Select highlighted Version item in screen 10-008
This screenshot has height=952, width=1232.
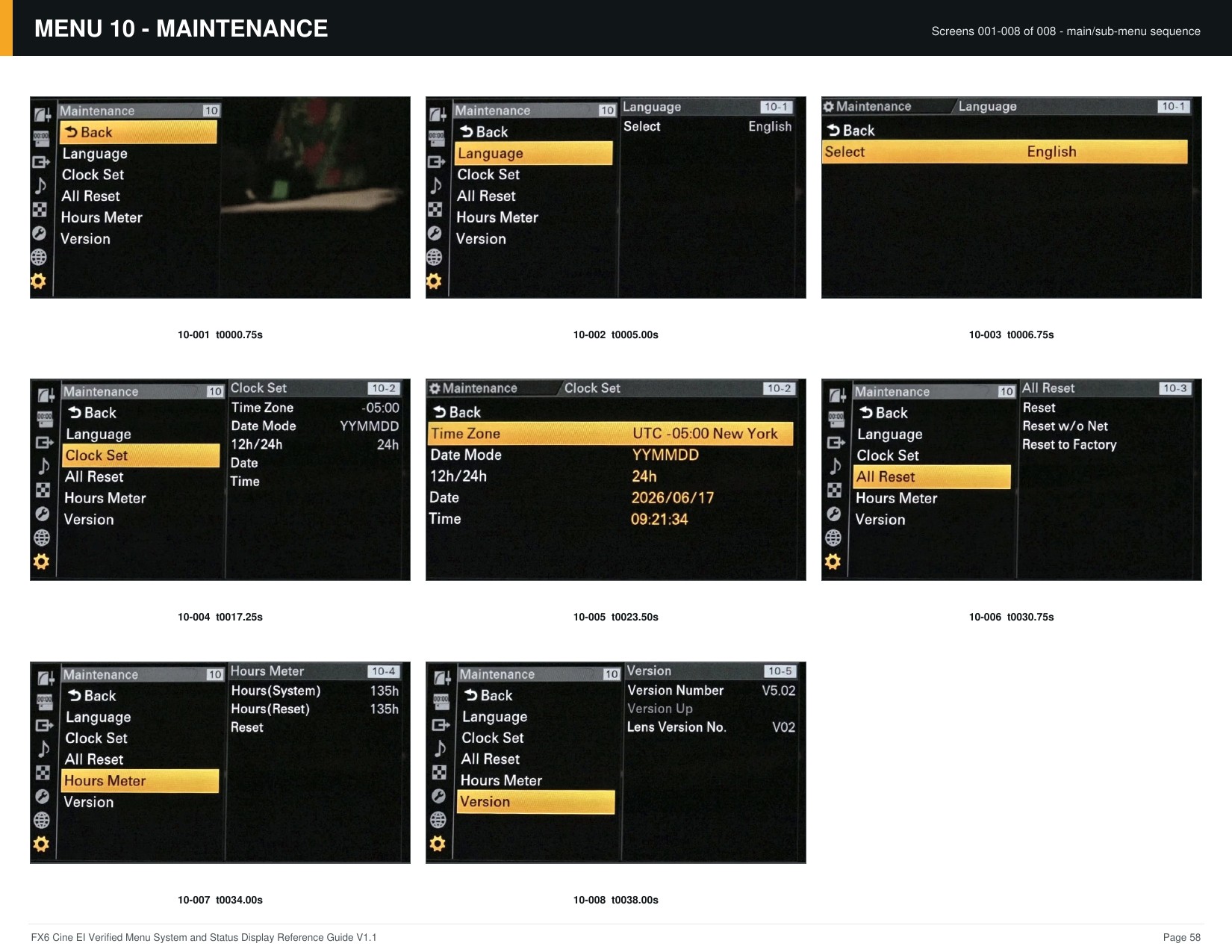(x=536, y=802)
